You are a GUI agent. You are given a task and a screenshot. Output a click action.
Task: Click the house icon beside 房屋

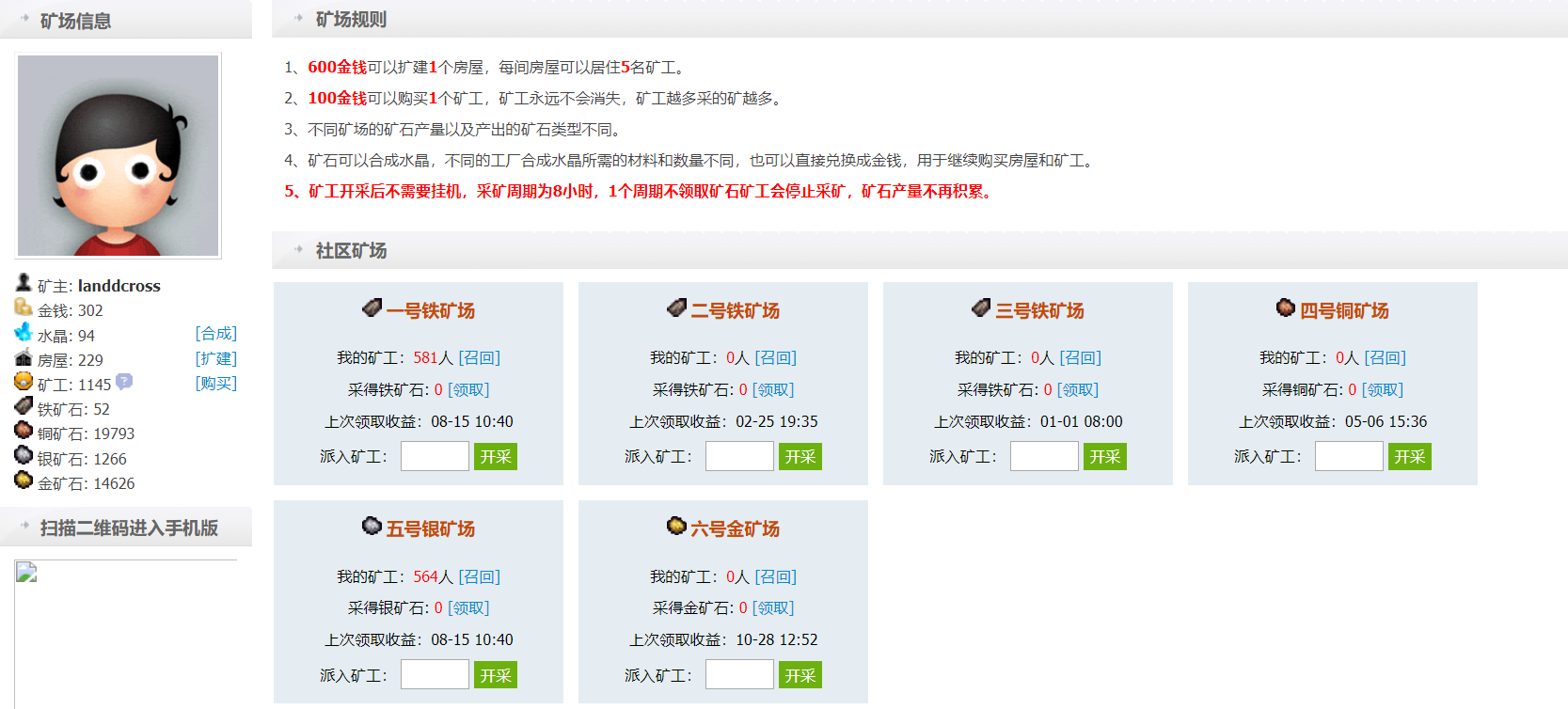click(24, 356)
